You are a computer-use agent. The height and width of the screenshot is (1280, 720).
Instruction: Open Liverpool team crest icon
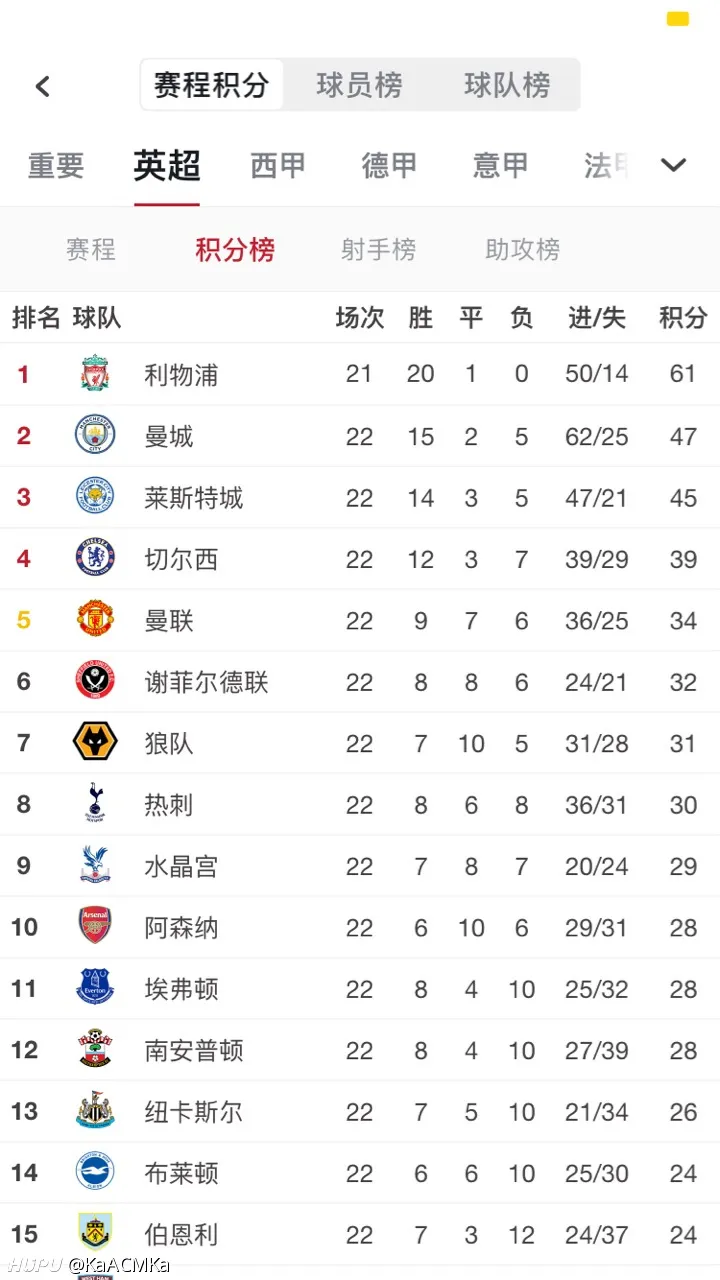click(x=95, y=374)
